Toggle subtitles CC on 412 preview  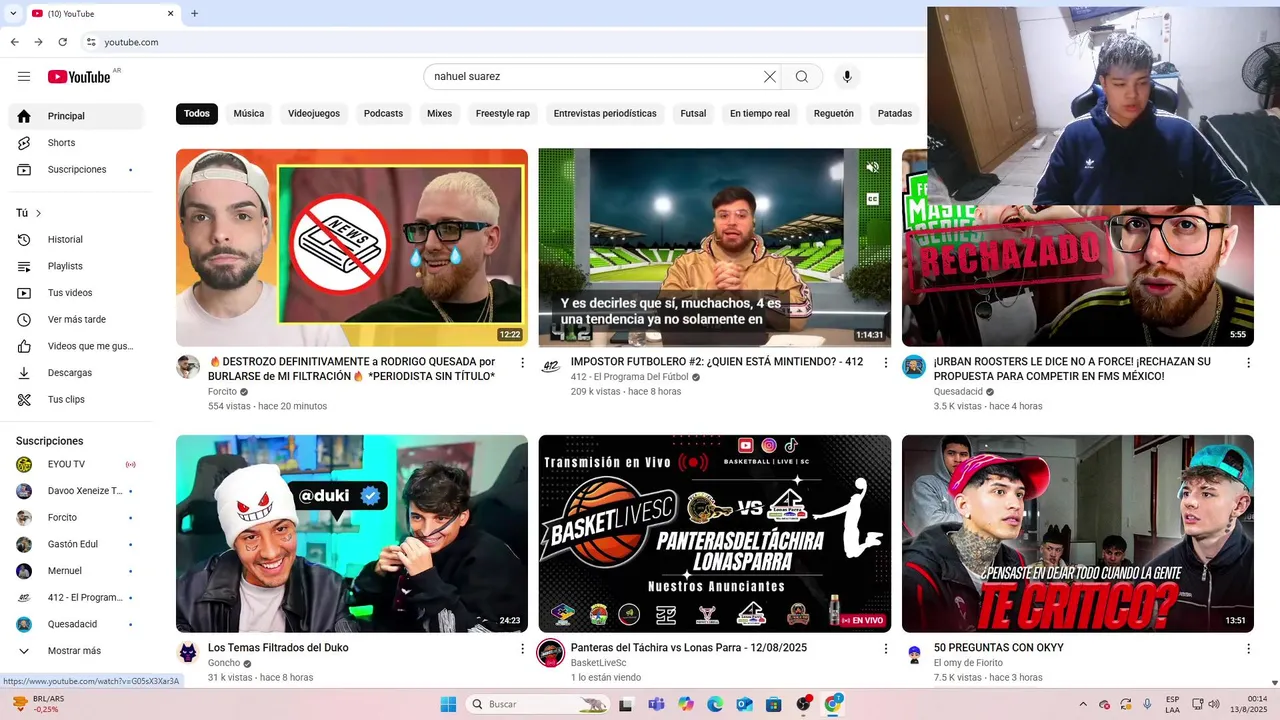coord(872,199)
